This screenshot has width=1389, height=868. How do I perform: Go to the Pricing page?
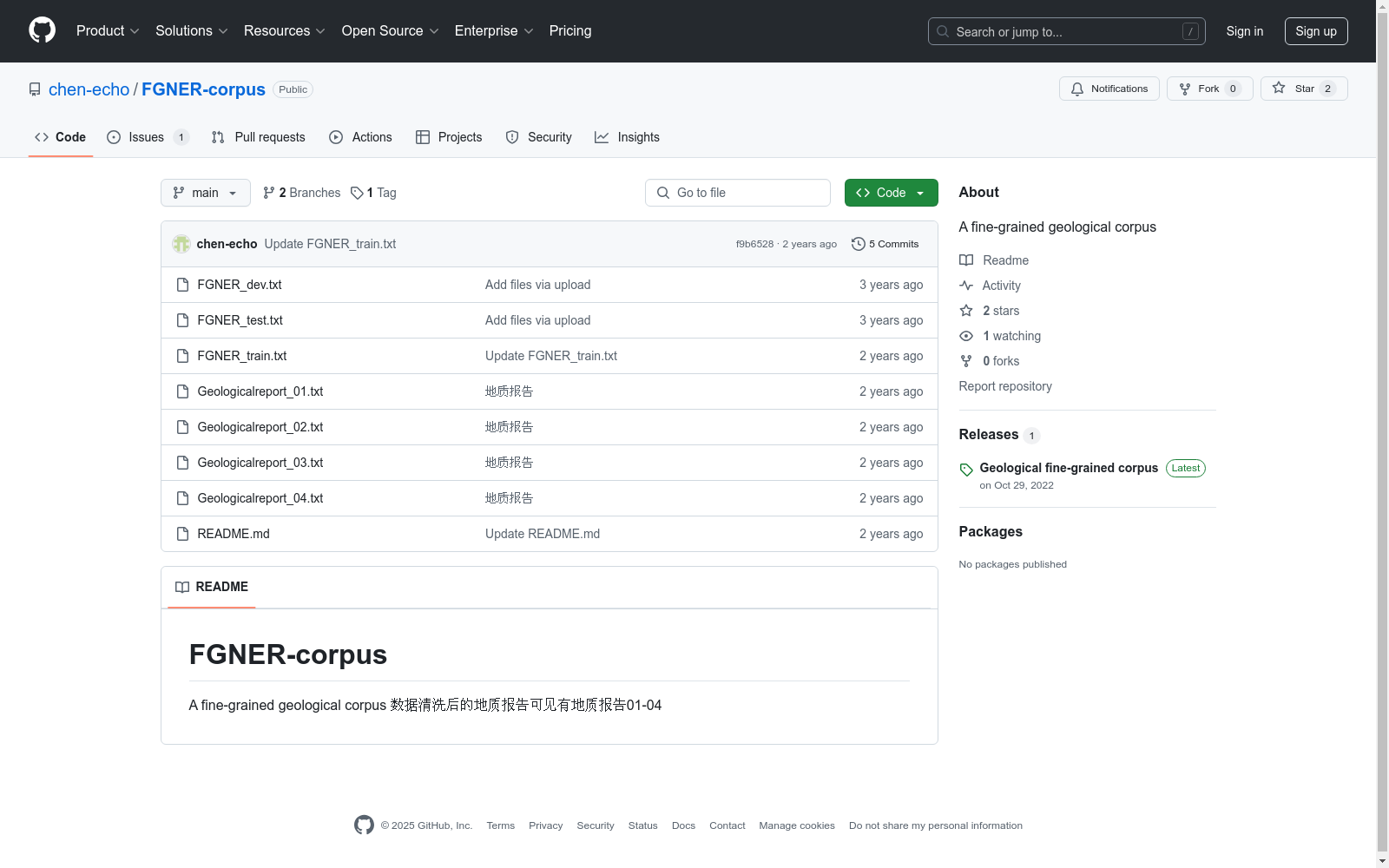570,31
